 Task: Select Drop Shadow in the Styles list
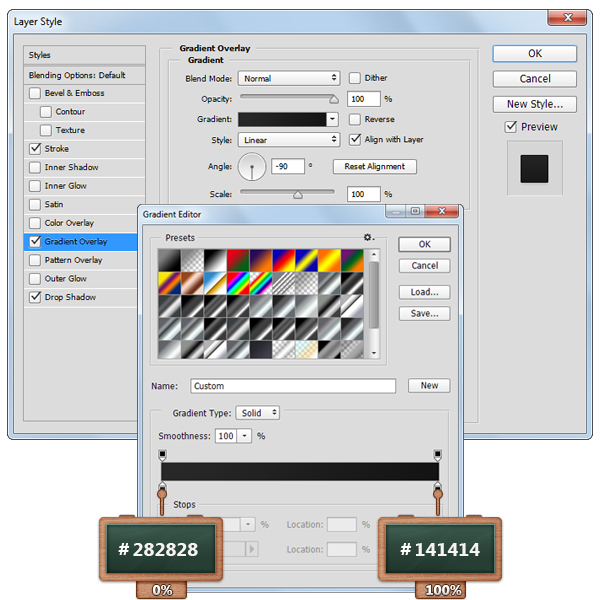tap(70, 297)
